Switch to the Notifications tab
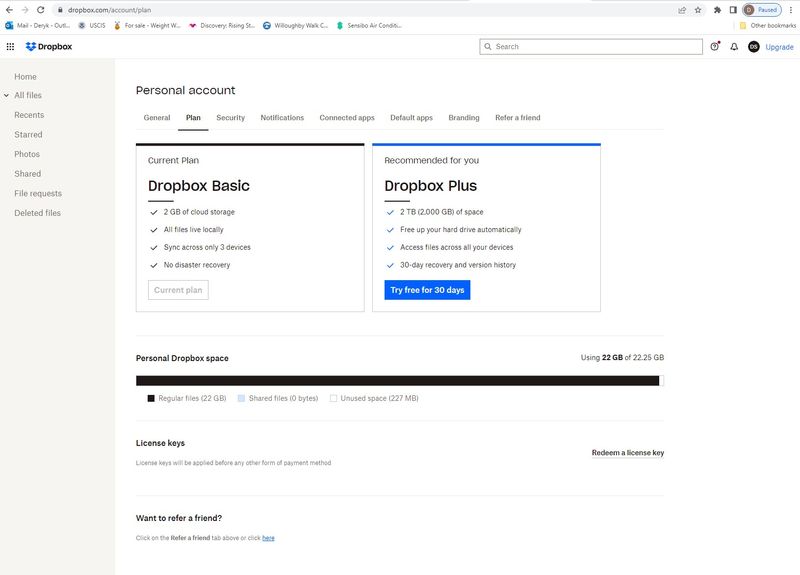 coord(282,118)
